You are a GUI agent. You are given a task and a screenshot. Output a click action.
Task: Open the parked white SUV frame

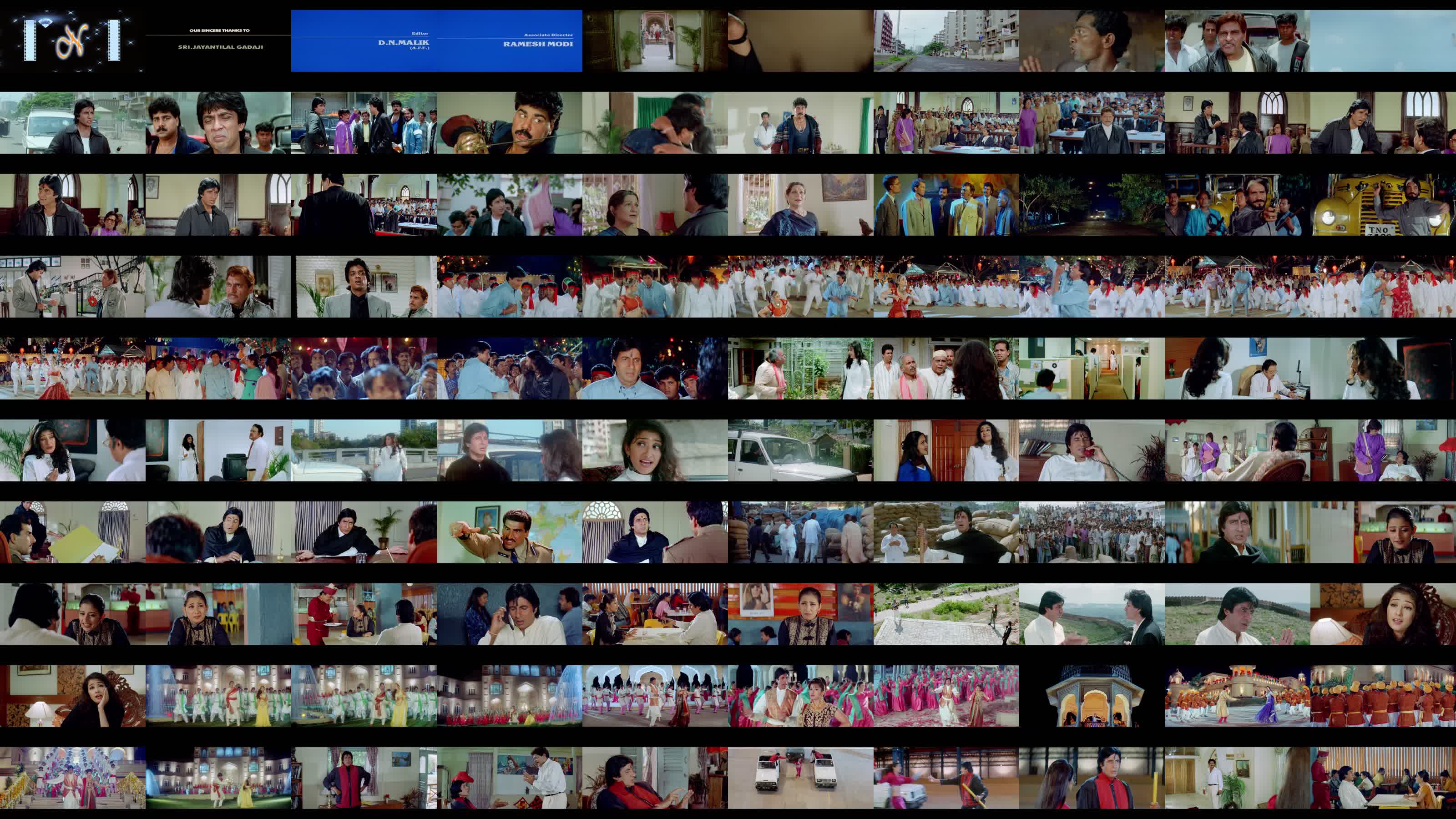[801, 450]
